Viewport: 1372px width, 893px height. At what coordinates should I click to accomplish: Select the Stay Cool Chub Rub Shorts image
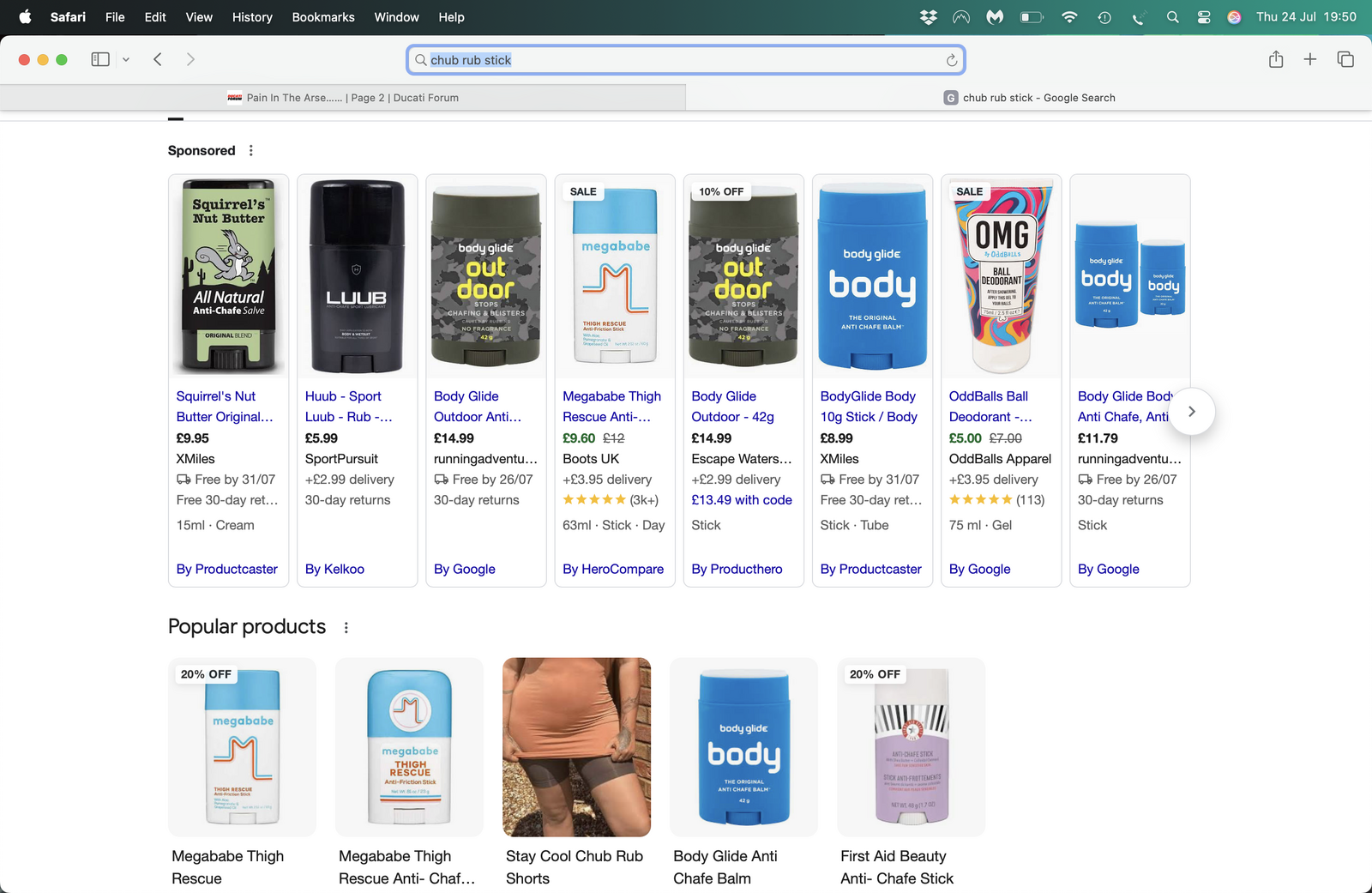tap(576, 747)
